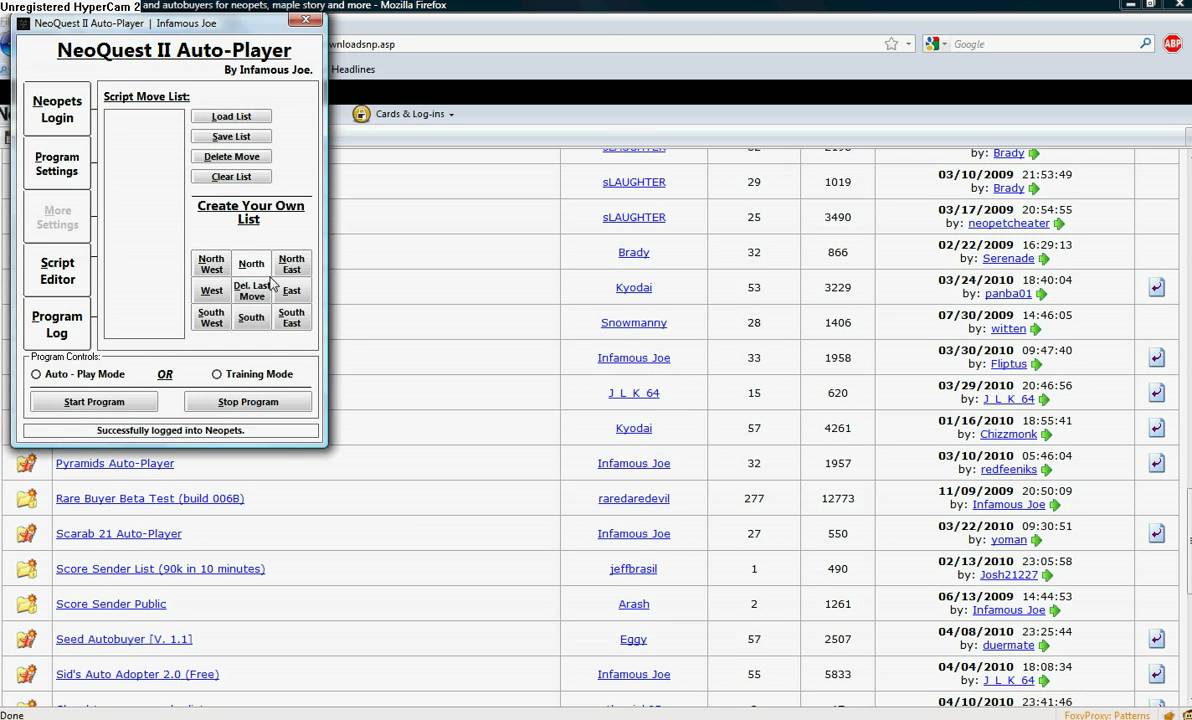Click page icon in 03/24/2010 18:40:04 row

1156,287
